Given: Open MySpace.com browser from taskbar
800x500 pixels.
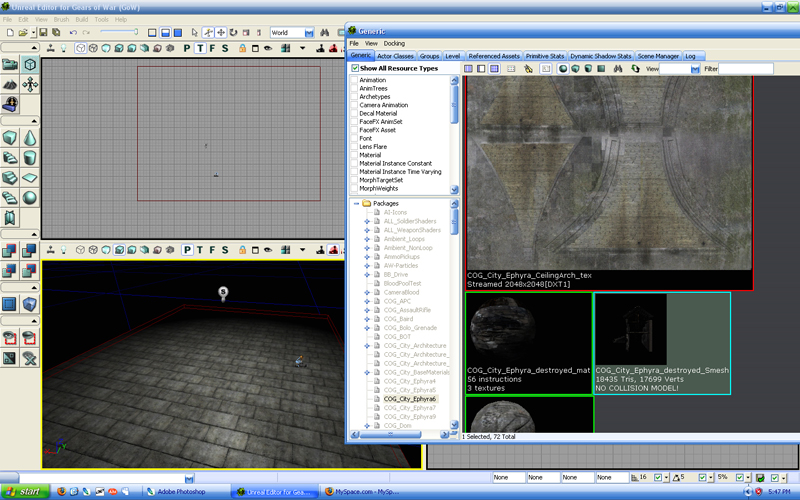Looking at the screenshot, I should click(x=363, y=492).
